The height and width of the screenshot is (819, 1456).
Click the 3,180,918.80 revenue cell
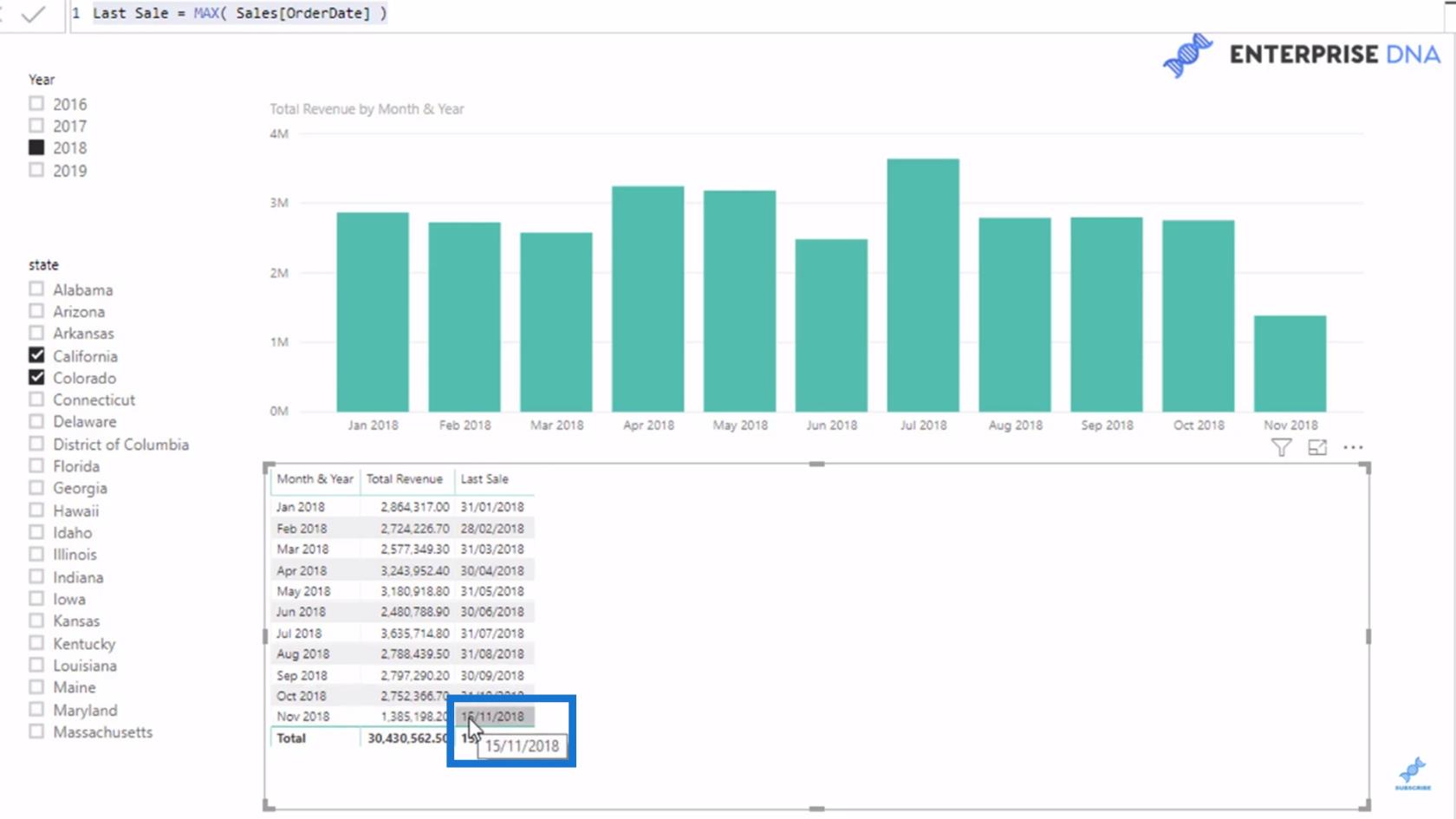coord(415,591)
